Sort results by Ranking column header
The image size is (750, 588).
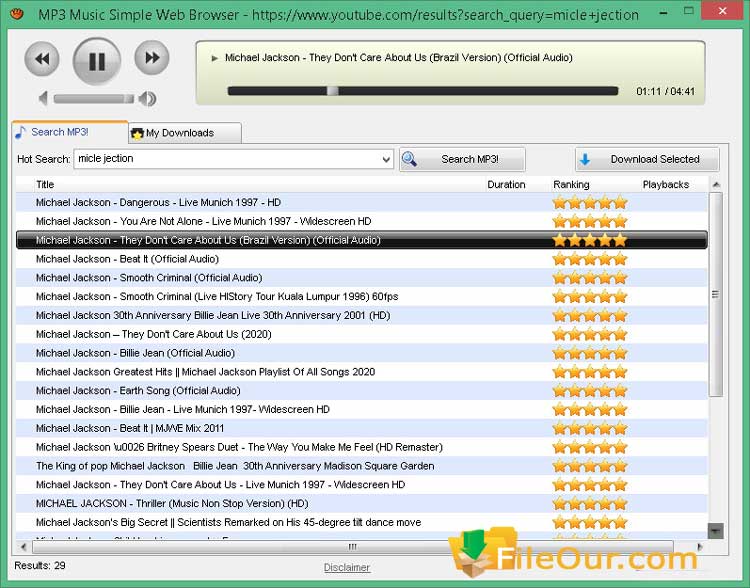[571, 185]
